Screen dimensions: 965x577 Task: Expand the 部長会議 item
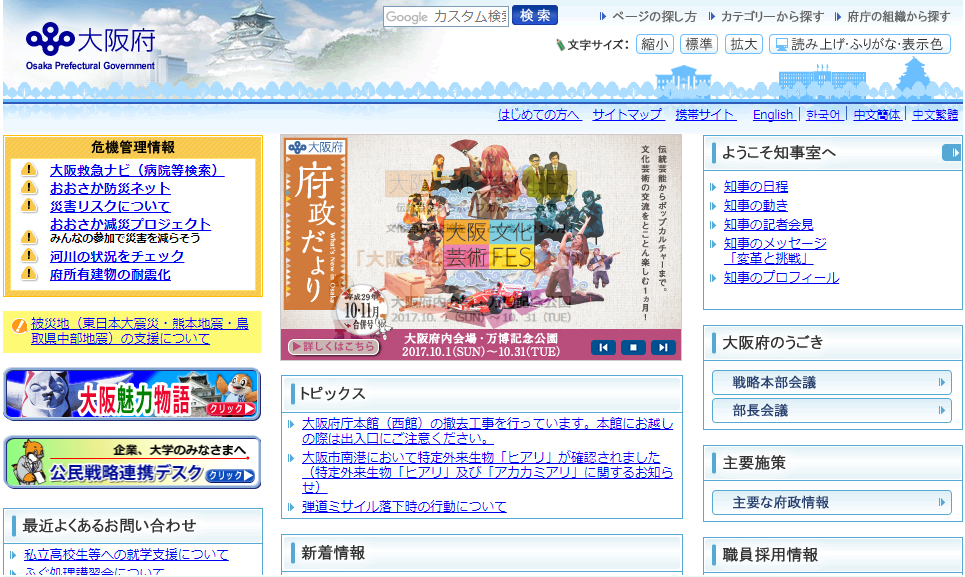(831, 410)
